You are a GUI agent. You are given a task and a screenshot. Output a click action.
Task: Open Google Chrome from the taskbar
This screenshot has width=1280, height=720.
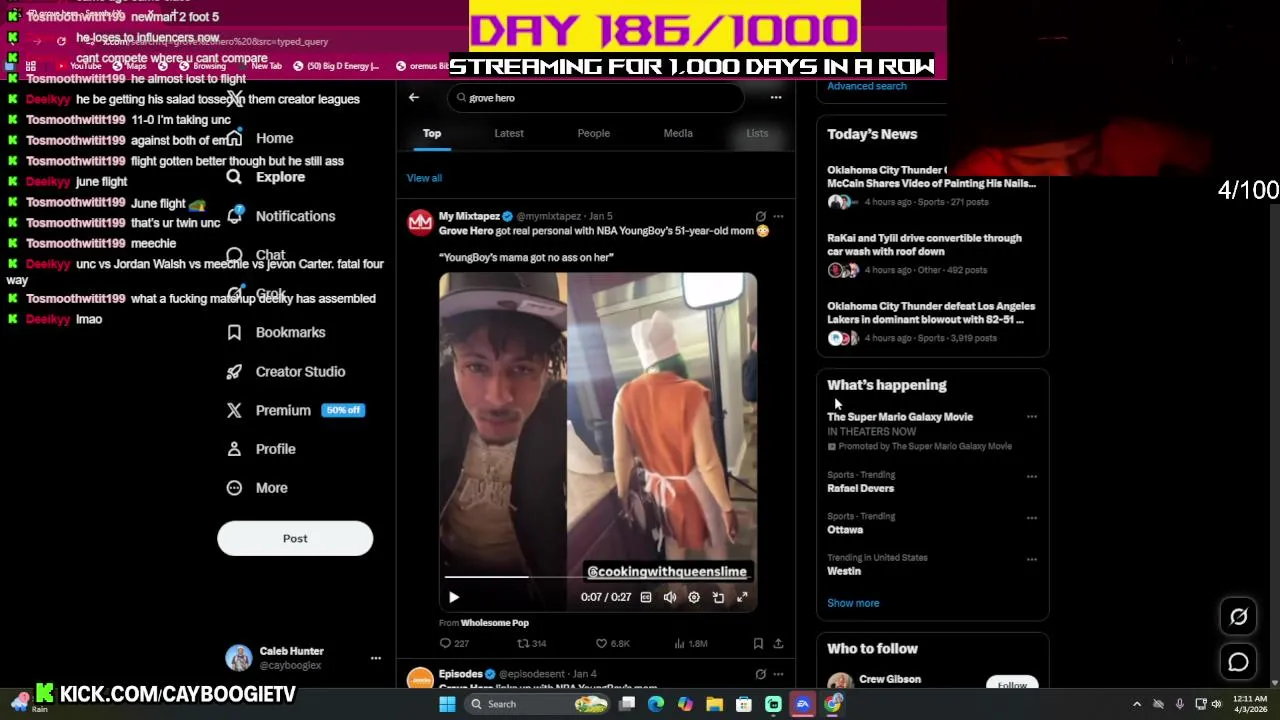832,704
